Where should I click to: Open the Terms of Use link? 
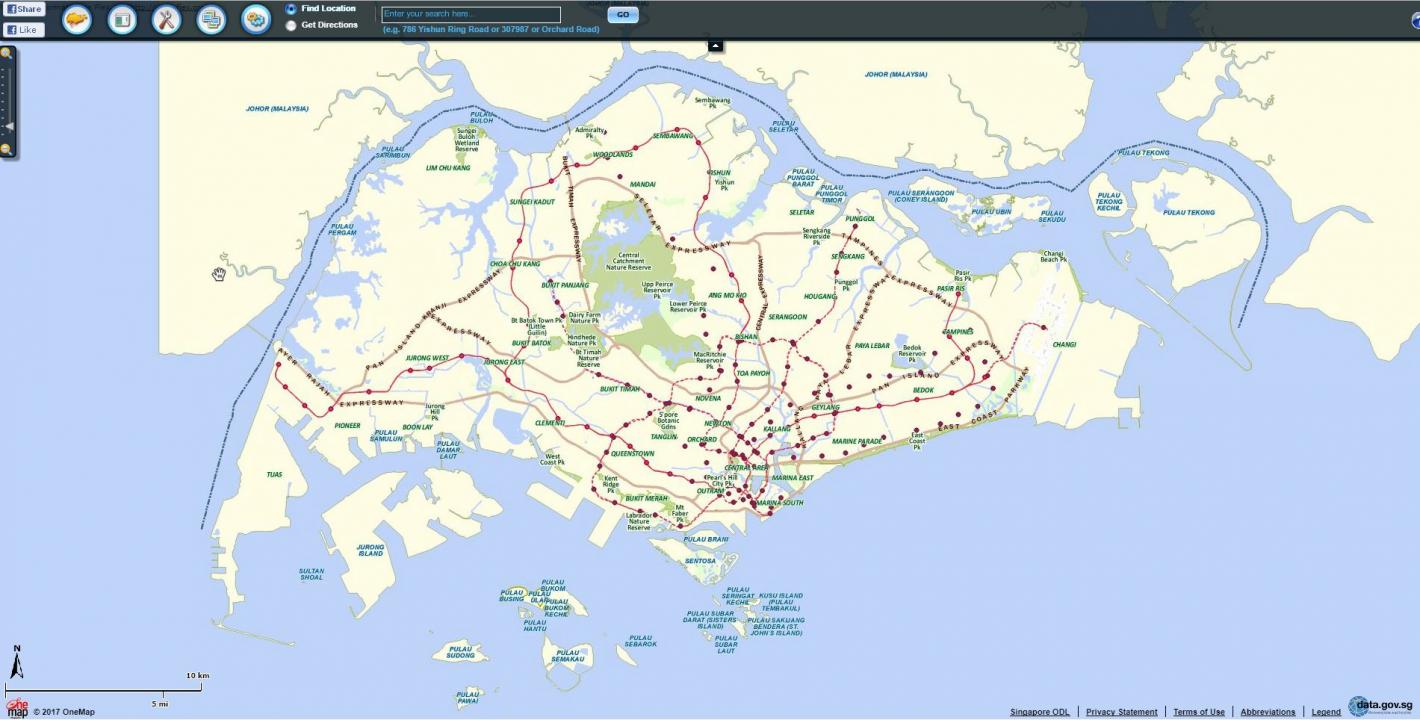[x=1198, y=711]
